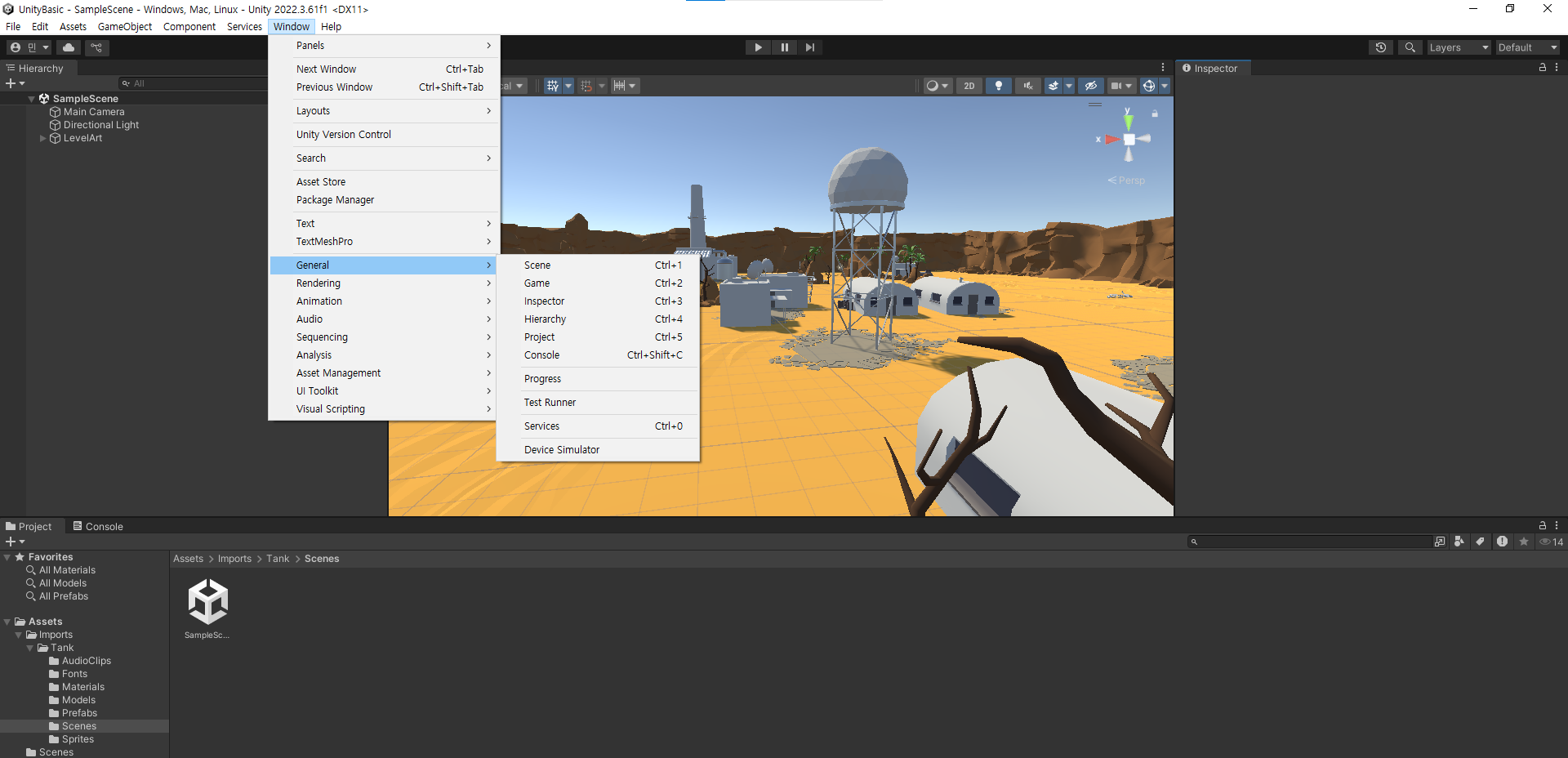Toggle Scene effects (skybox, fog)
Screen dimensions: 1568x758
tap(1053, 86)
